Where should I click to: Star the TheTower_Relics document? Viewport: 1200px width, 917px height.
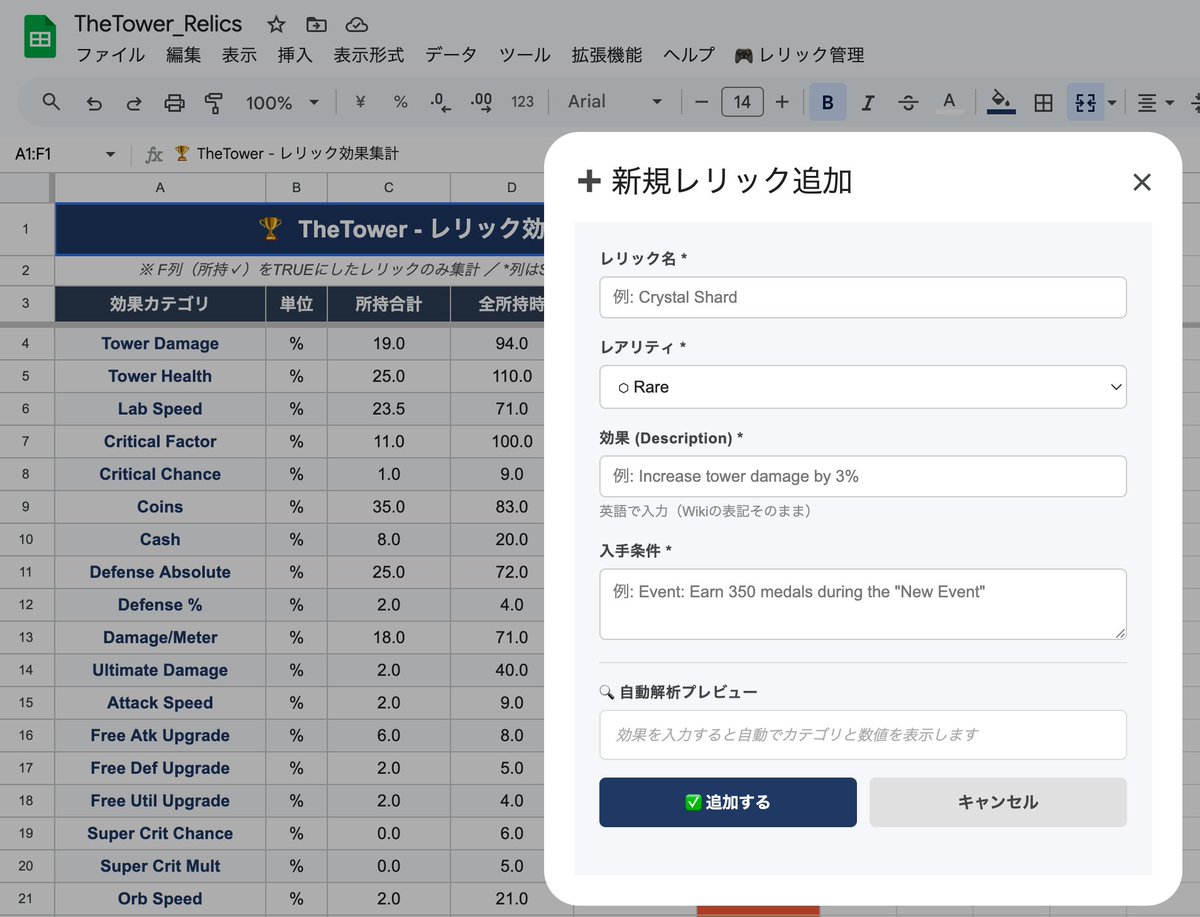point(277,25)
